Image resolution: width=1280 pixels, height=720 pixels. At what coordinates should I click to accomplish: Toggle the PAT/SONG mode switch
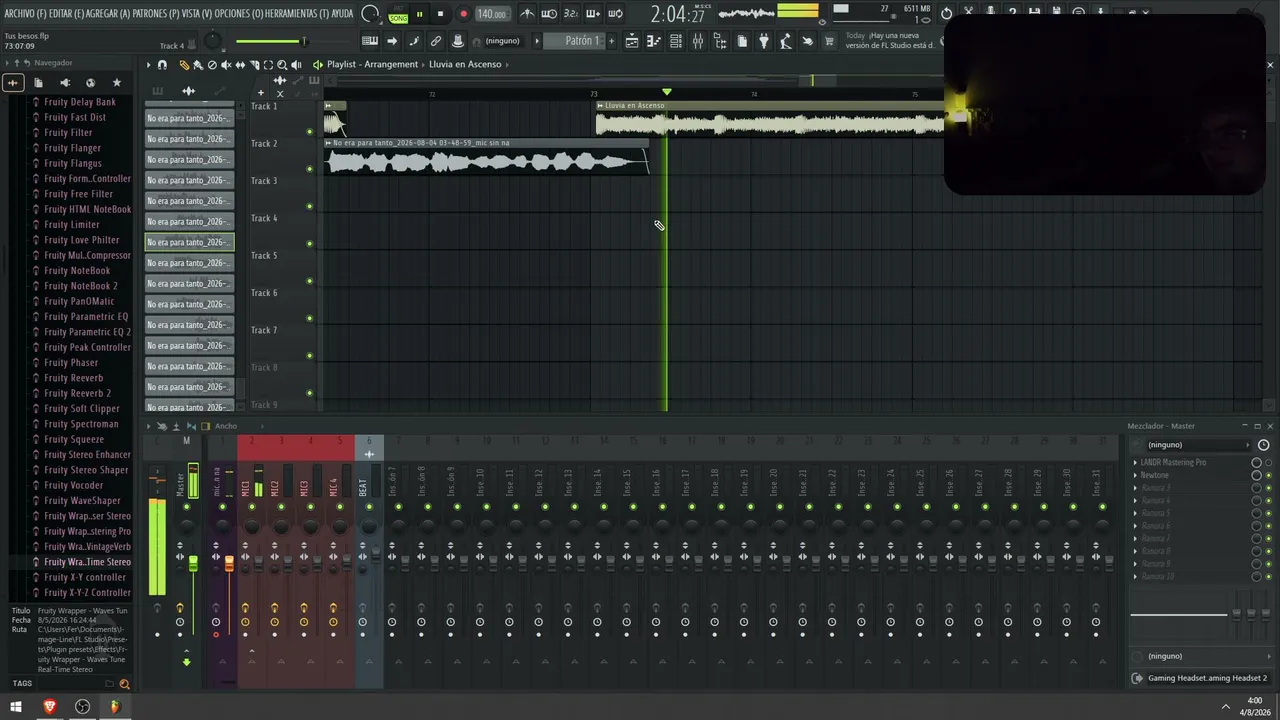tap(398, 14)
